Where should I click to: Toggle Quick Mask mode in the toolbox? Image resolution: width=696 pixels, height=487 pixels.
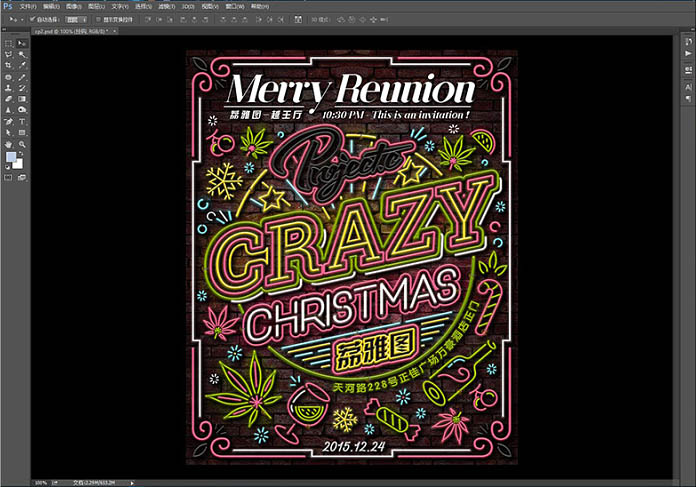[9, 177]
